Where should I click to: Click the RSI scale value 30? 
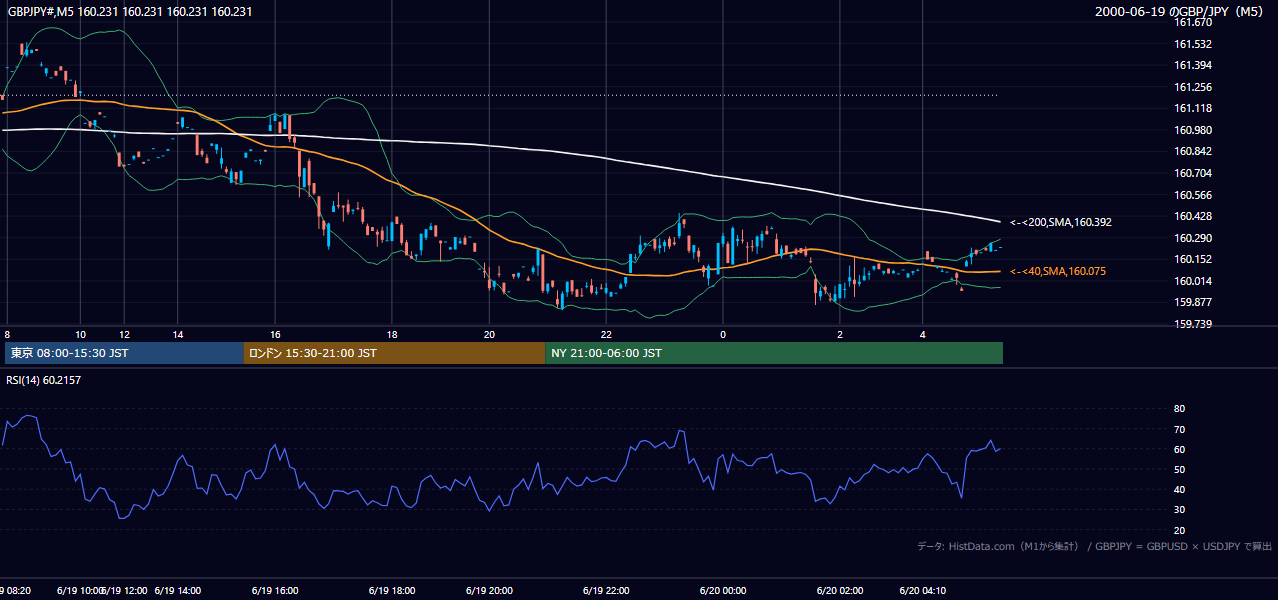(1179, 510)
